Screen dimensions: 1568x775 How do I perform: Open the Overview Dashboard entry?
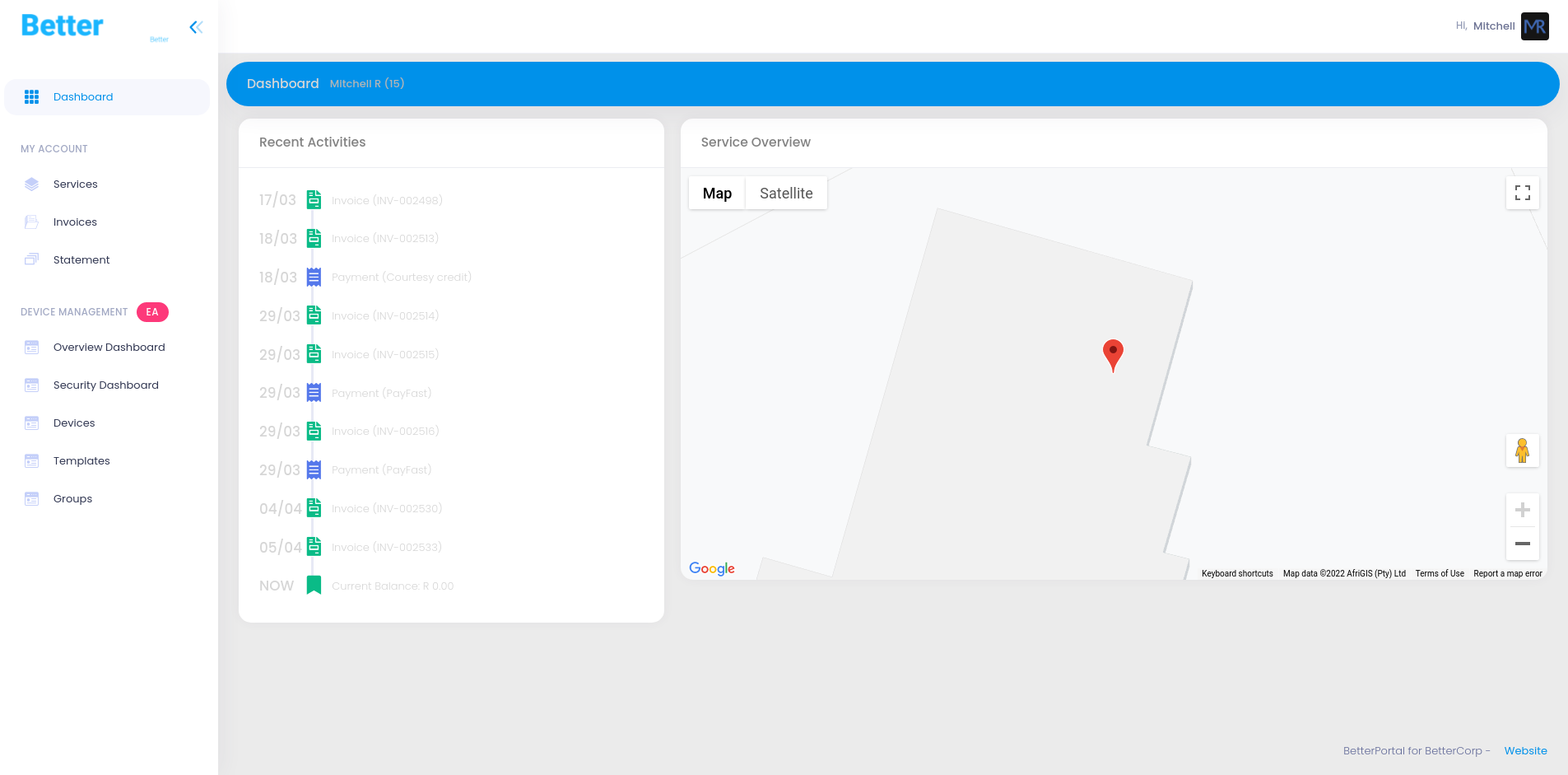[31, 347]
